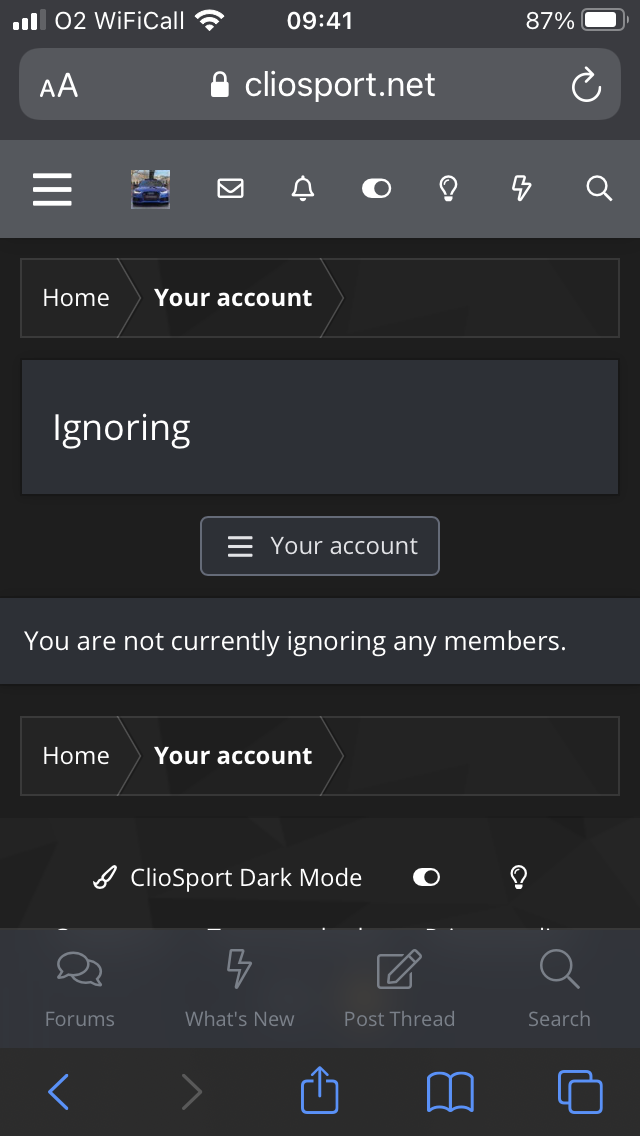Go to Home in bottom breadcrumb
Screen dimensions: 640x1136
point(76,756)
